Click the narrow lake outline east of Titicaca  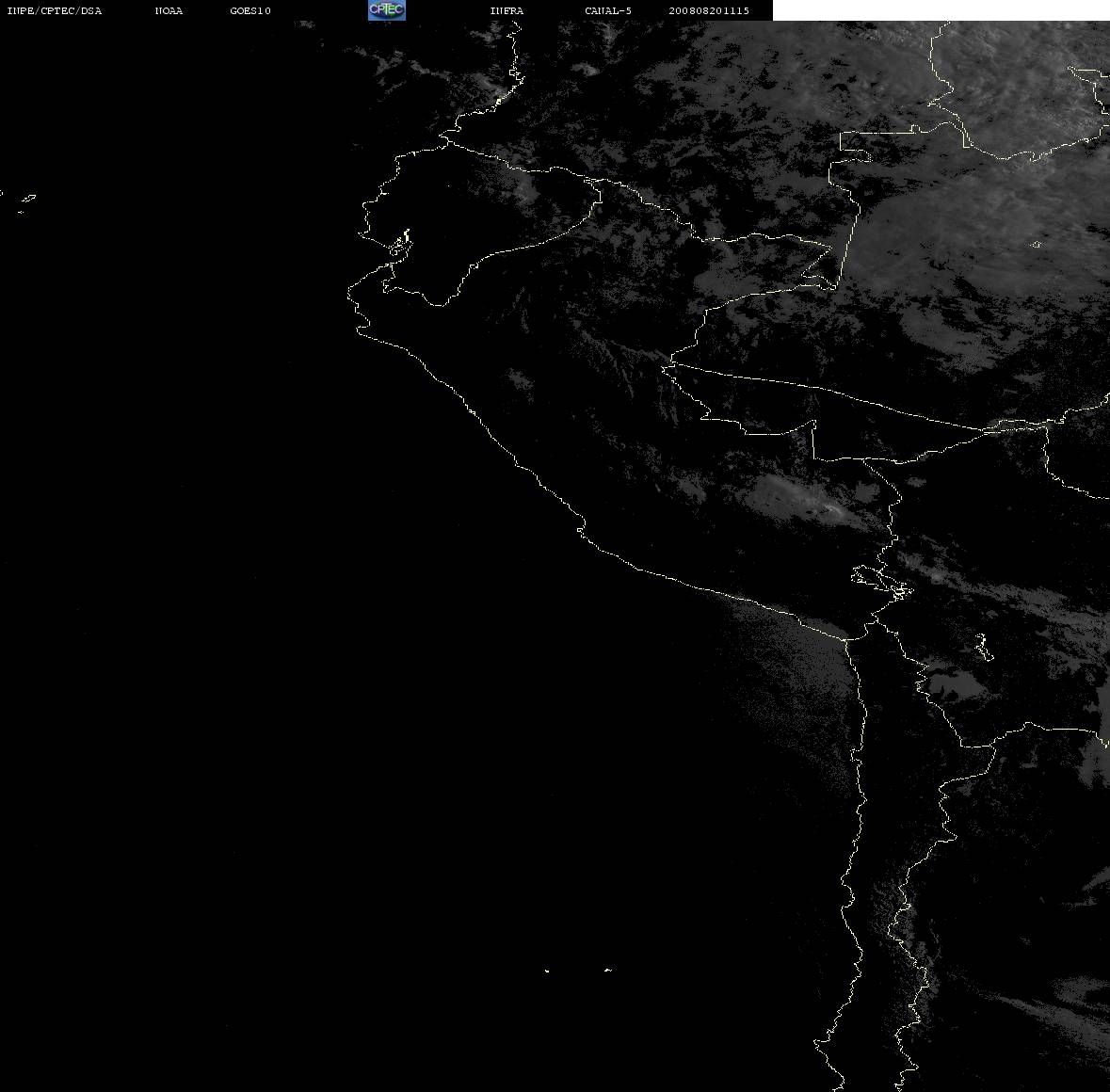pyautogui.click(x=982, y=647)
